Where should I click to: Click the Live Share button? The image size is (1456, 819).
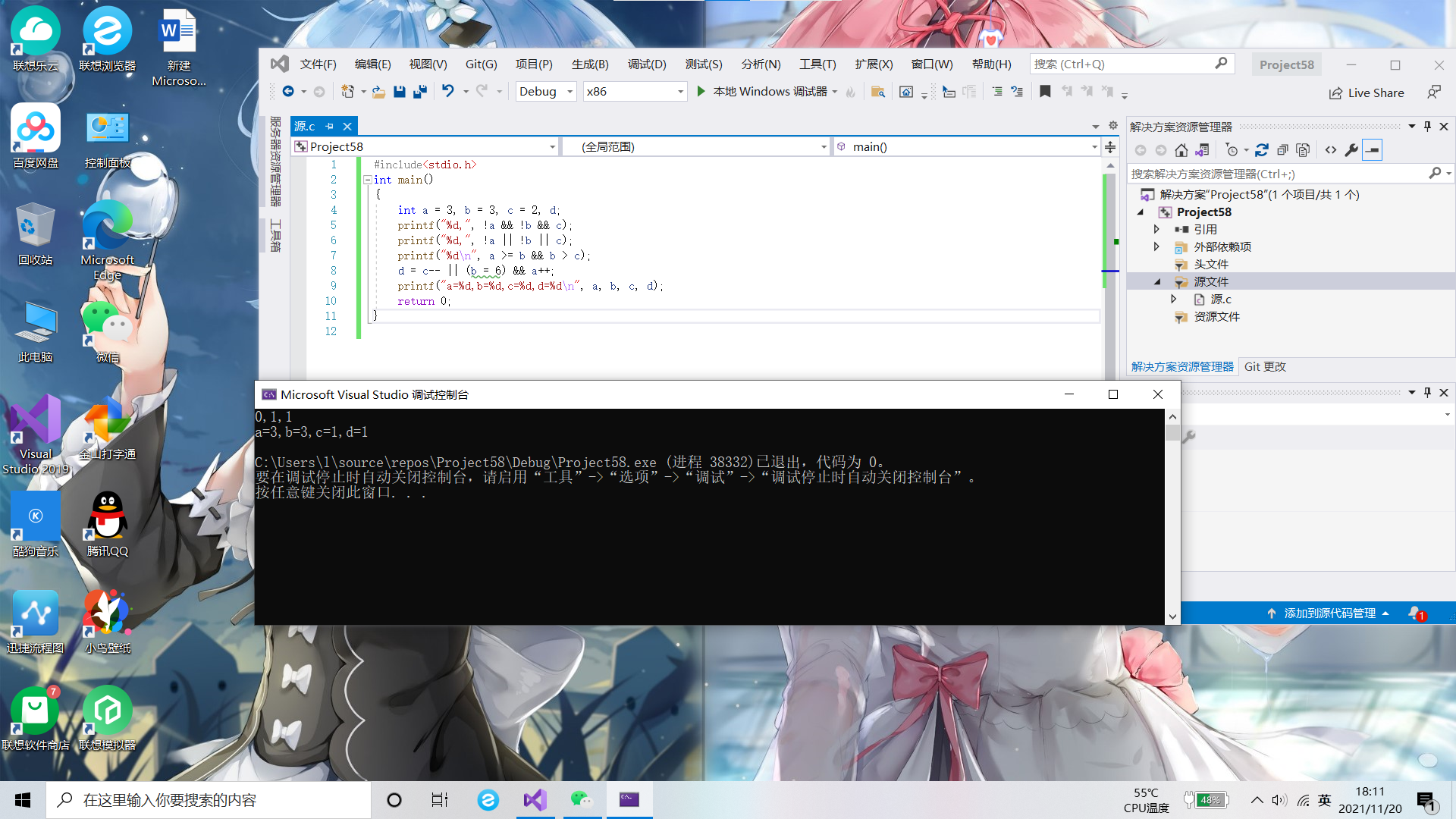[x=1367, y=93]
